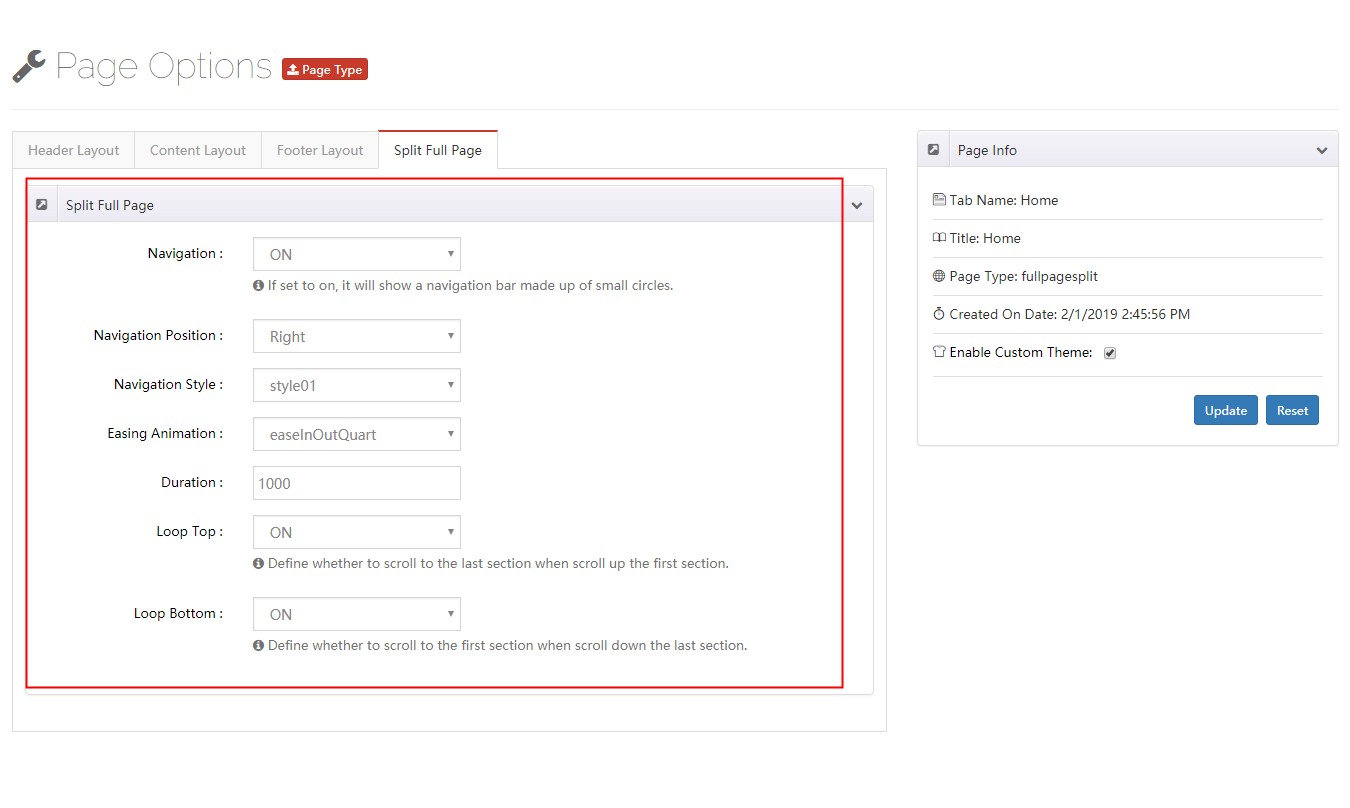The image size is (1350, 808).
Task: Click the Page Info panel icon
Action: (933, 149)
